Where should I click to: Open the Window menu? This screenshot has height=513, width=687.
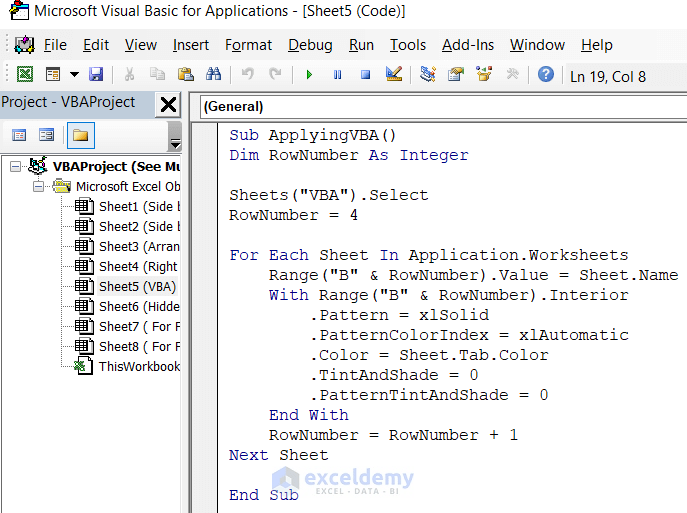[537, 45]
